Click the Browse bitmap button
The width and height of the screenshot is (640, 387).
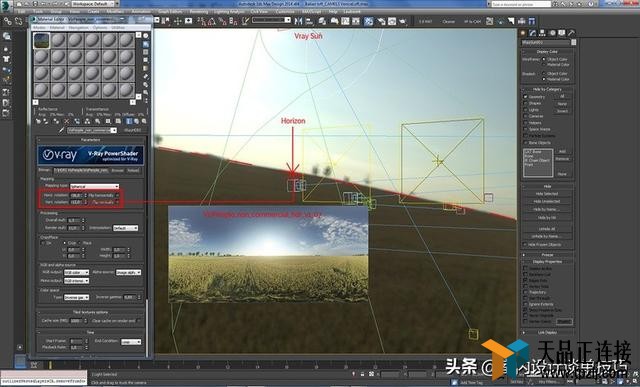118,170
